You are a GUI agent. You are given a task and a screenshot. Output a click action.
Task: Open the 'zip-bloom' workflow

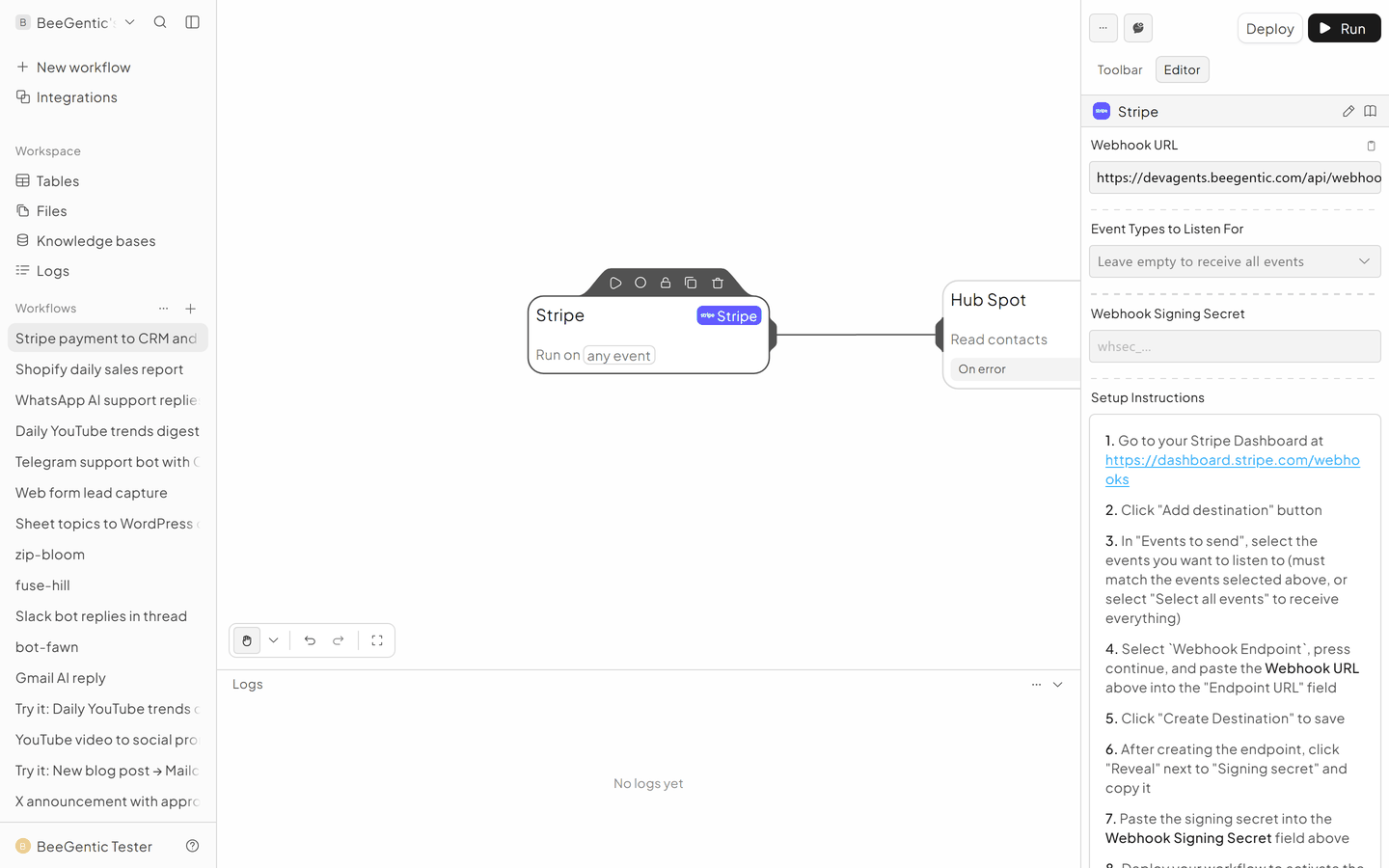coord(108,555)
